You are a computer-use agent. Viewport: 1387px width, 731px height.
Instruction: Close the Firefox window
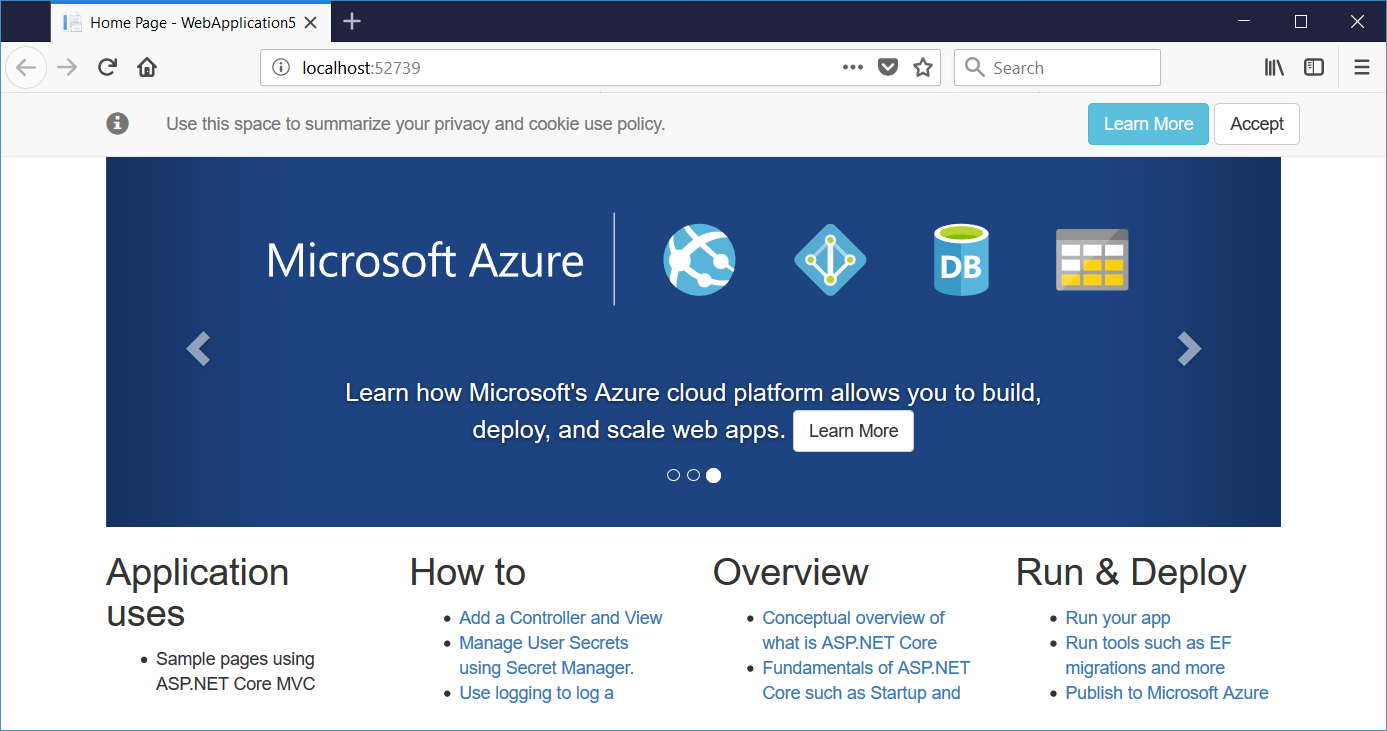tap(1356, 21)
